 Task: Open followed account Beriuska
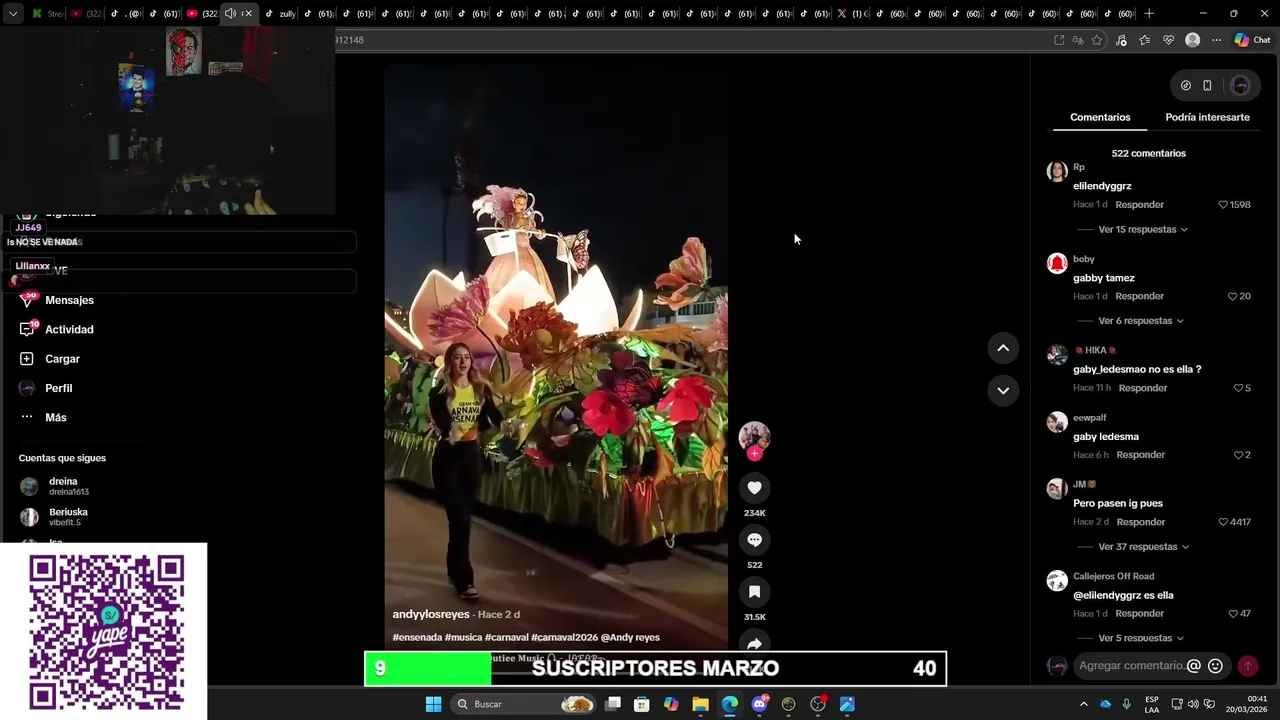68,517
